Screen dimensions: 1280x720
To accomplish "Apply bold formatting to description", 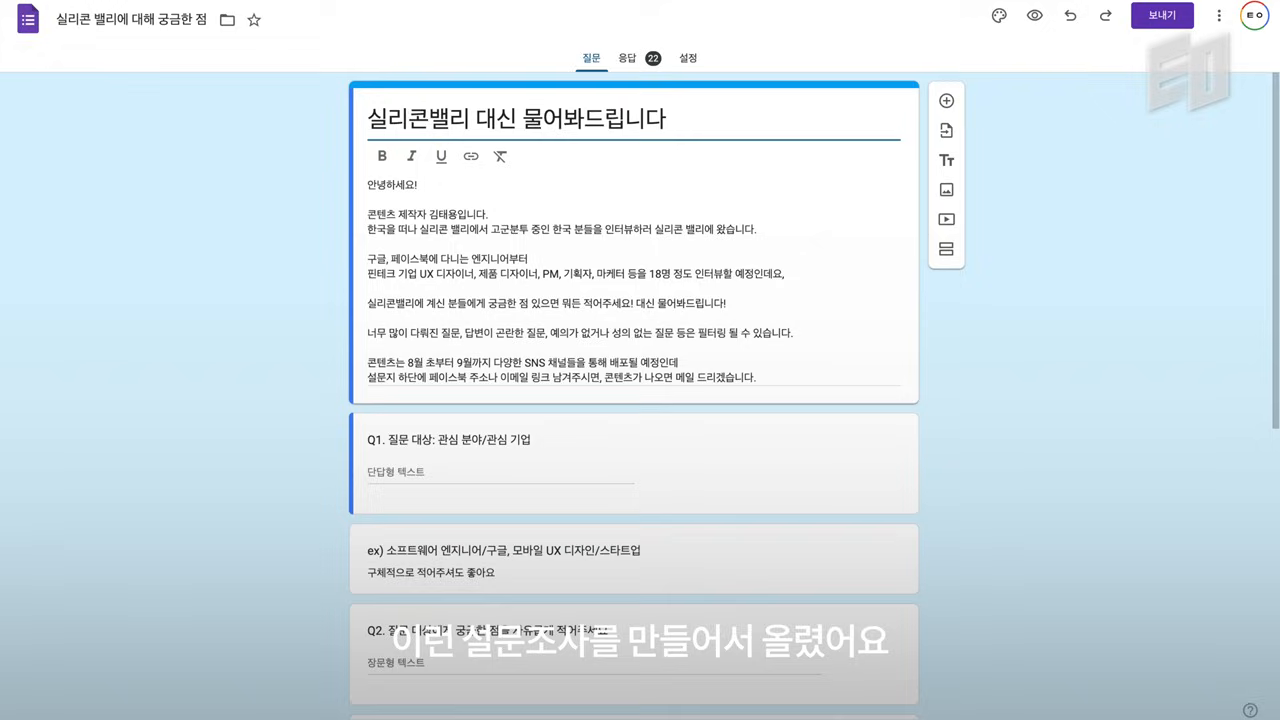I will (x=382, y=156).
